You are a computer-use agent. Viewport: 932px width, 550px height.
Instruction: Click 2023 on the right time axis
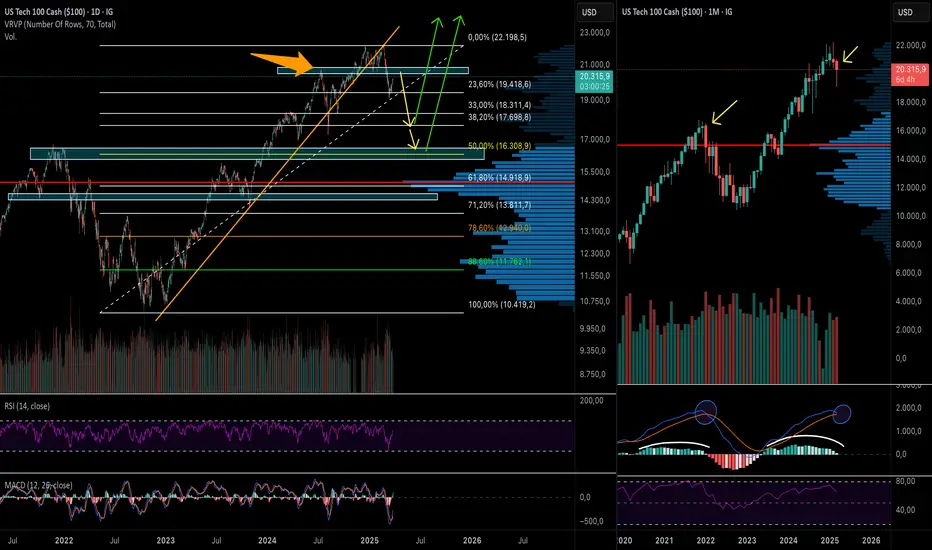pos(747,540)
